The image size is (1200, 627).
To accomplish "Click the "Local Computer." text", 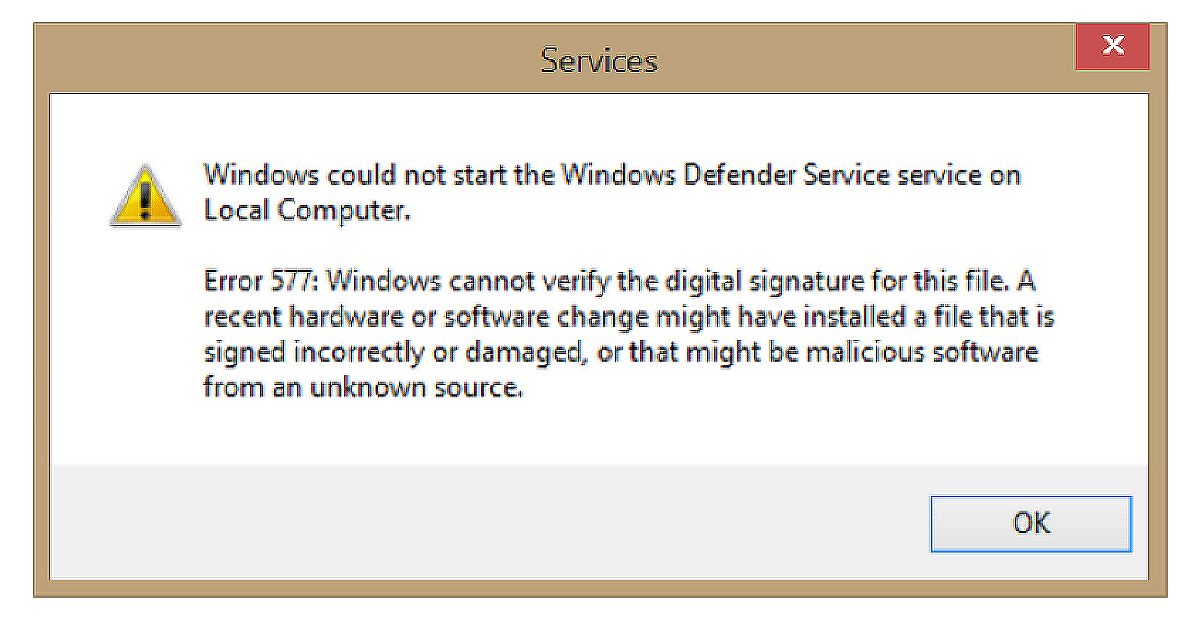I will tap(307, 211).
